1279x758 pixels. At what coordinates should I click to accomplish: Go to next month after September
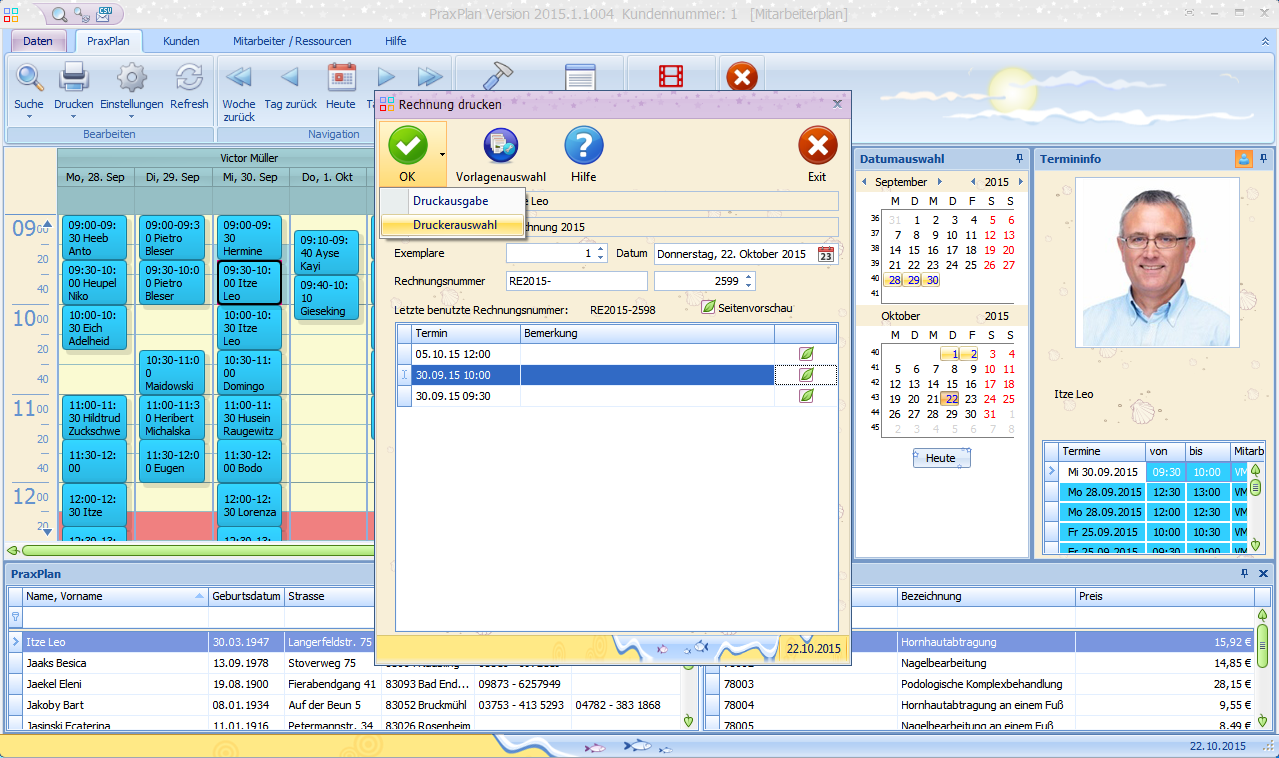[939, 182]
